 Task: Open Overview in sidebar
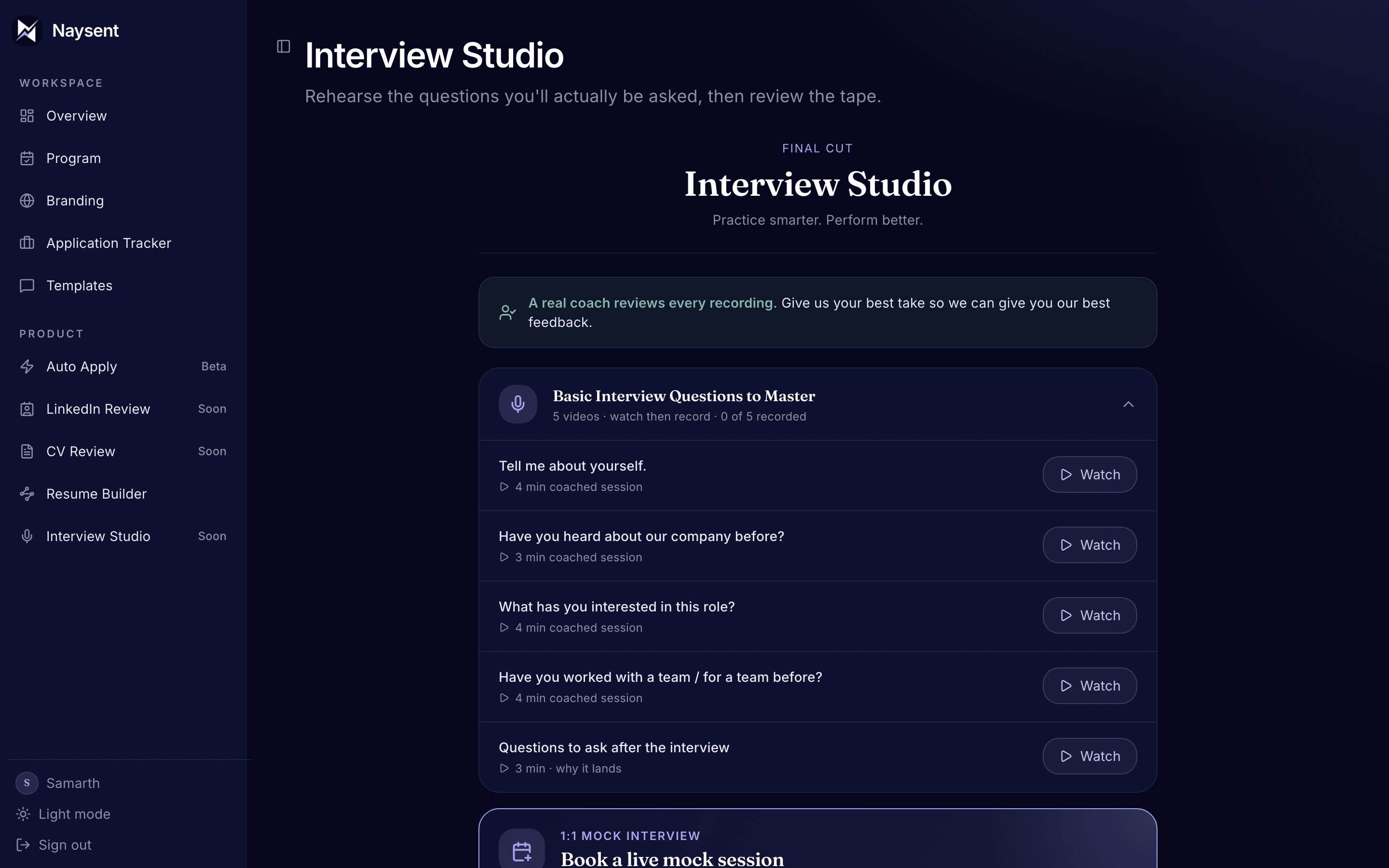[123, 116]
